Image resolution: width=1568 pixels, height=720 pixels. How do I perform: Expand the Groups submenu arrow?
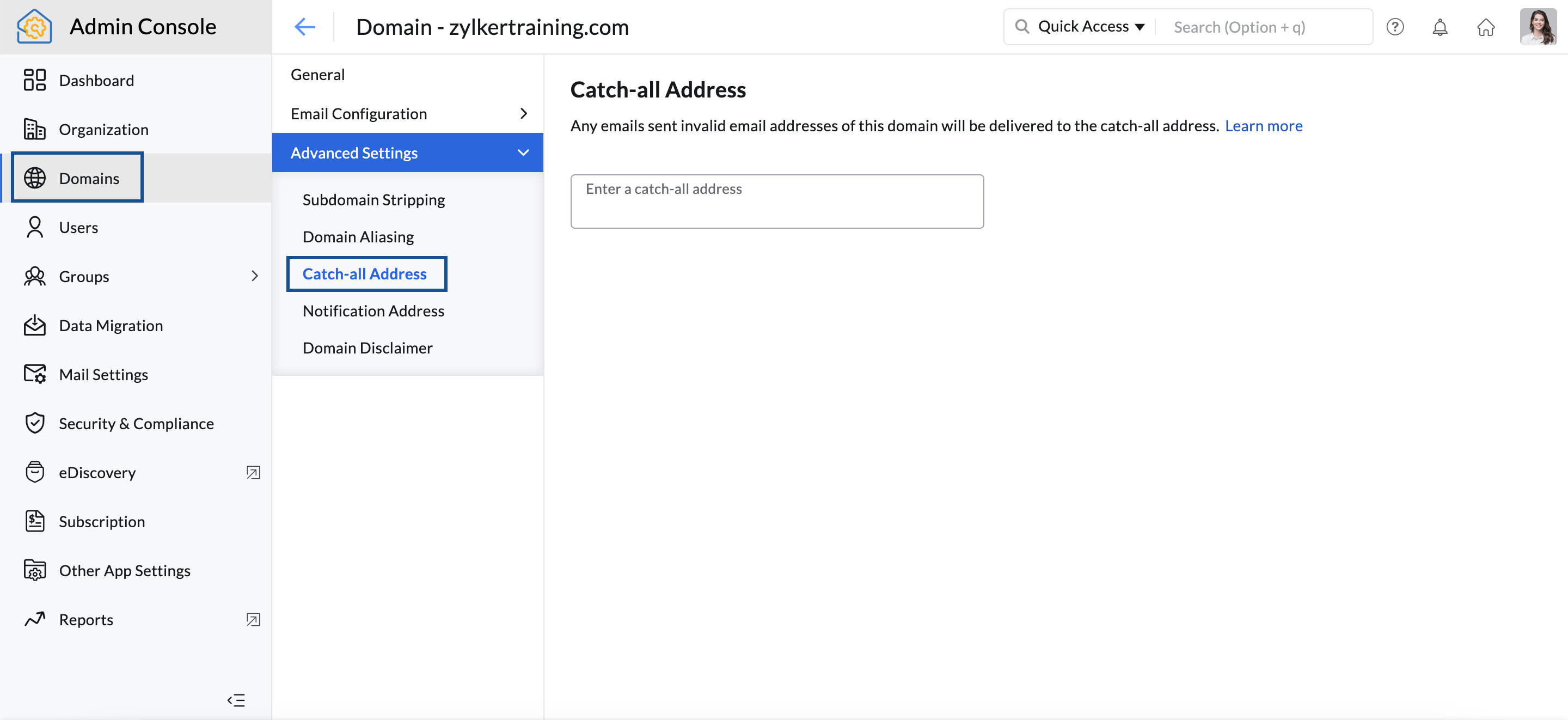pos(254,275)
